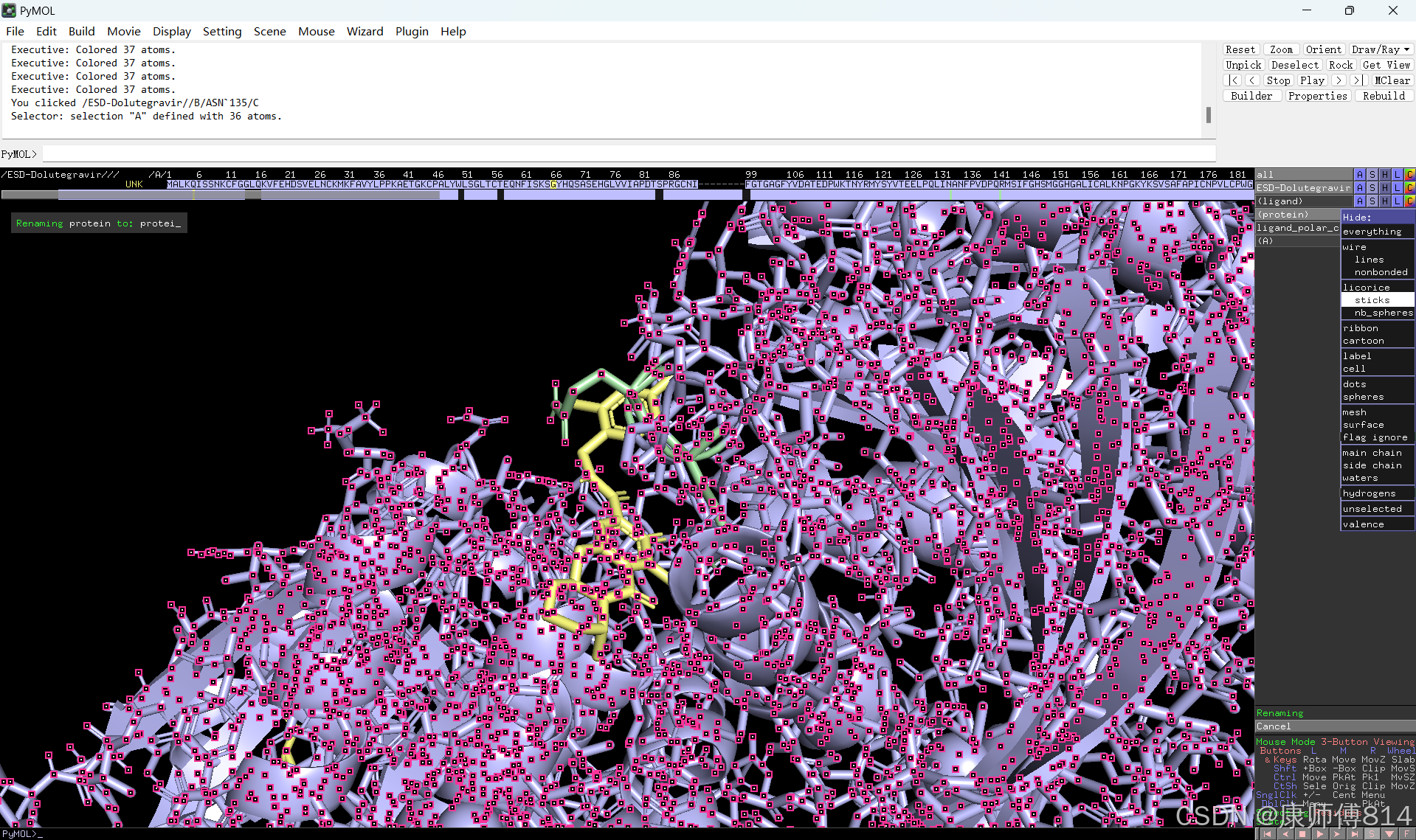Viewport: 1416px width, 840px height.
Task: Click the Zoom button
Action: click(1282, 49)
